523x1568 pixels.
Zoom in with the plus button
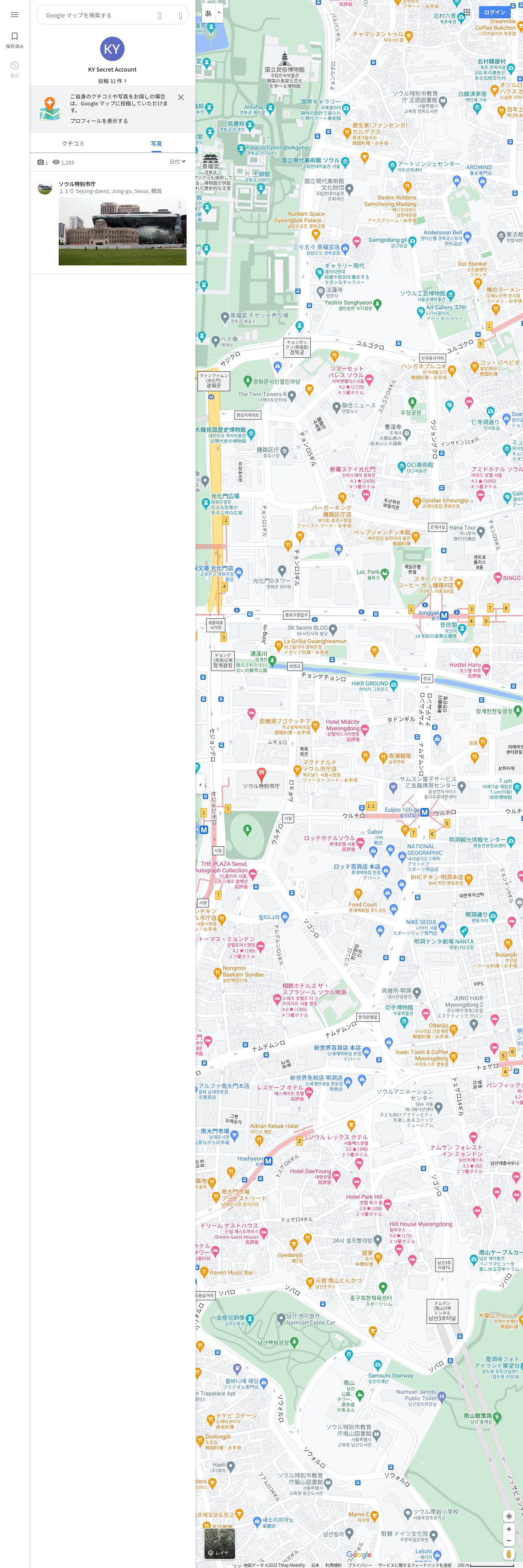(509, 1529)
